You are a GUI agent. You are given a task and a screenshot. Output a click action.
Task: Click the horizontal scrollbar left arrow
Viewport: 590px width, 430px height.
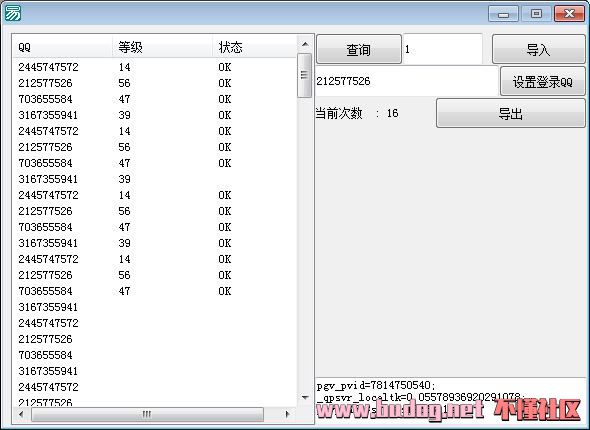pos(21,414)
